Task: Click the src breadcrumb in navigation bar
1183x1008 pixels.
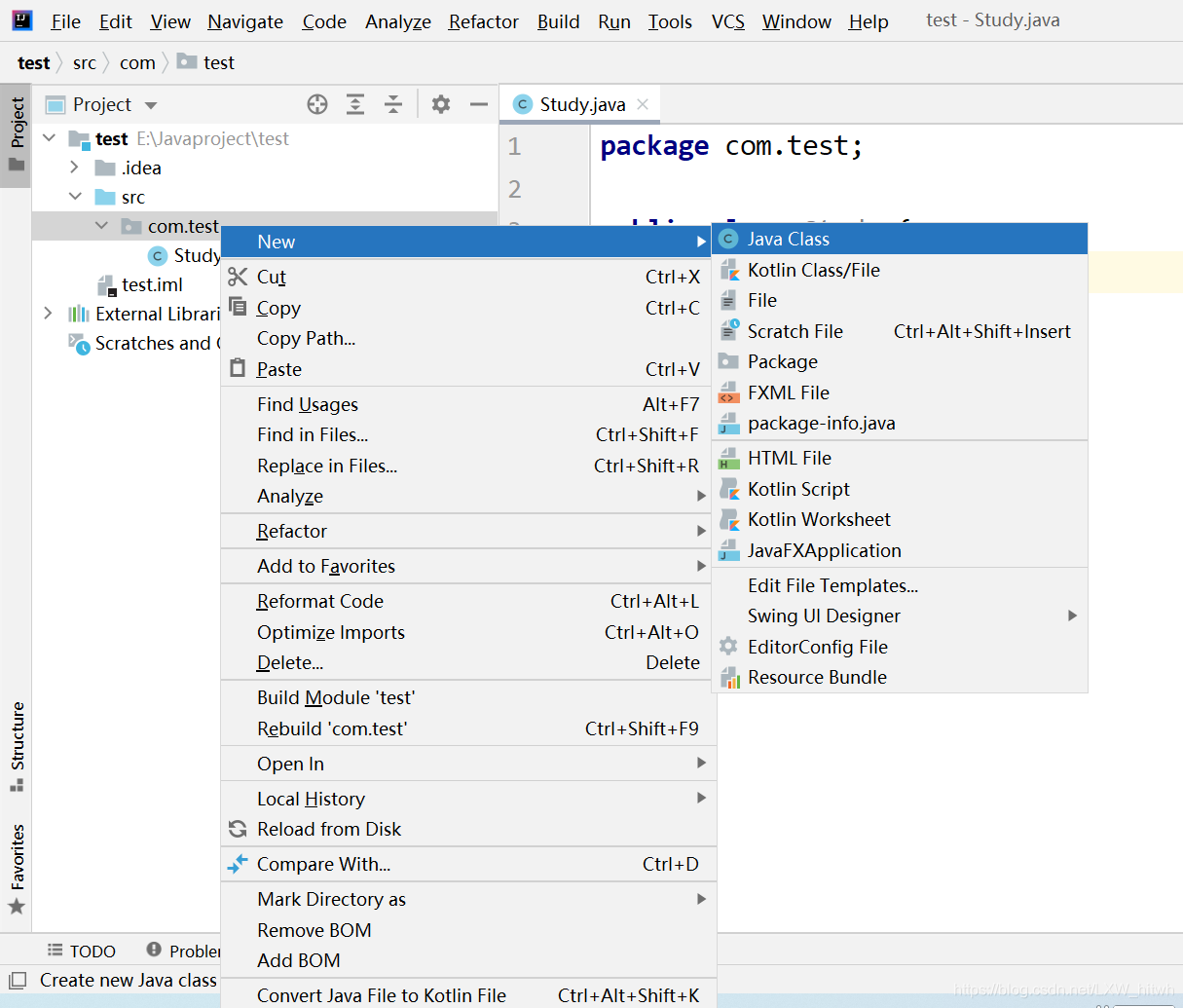Action: pyautogui.click(x=85, y=63)
